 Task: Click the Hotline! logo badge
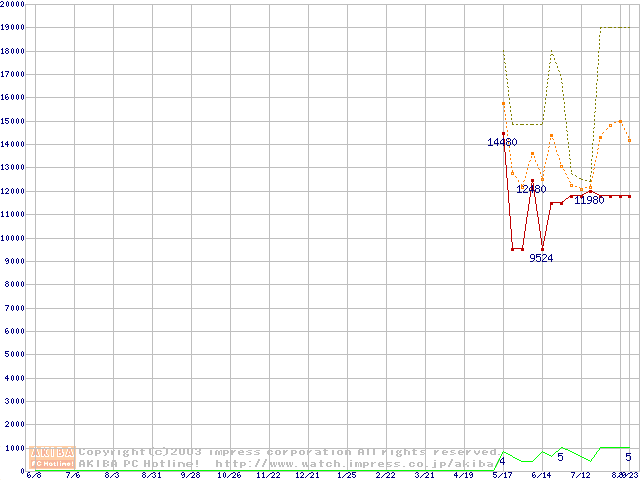[53, 464]
